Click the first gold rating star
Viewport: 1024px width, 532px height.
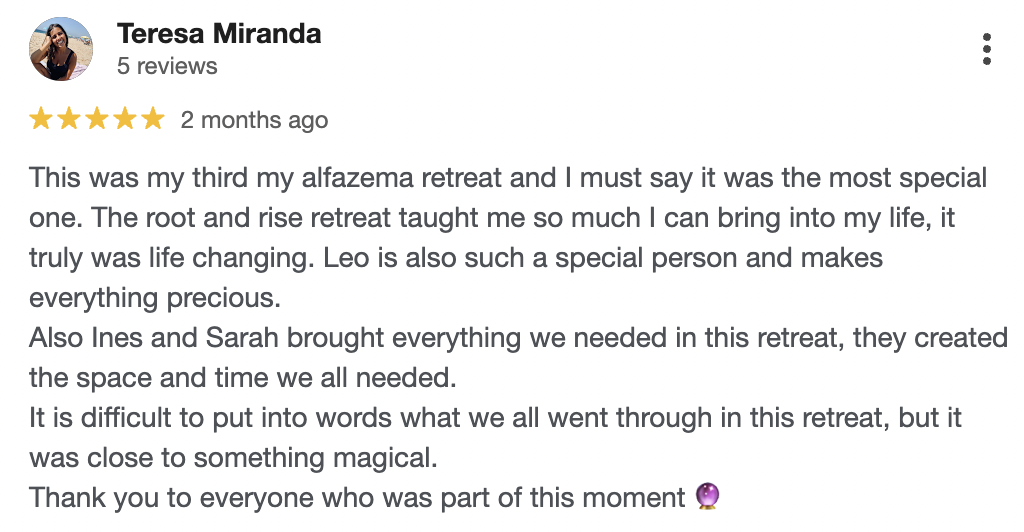point(41,120)
